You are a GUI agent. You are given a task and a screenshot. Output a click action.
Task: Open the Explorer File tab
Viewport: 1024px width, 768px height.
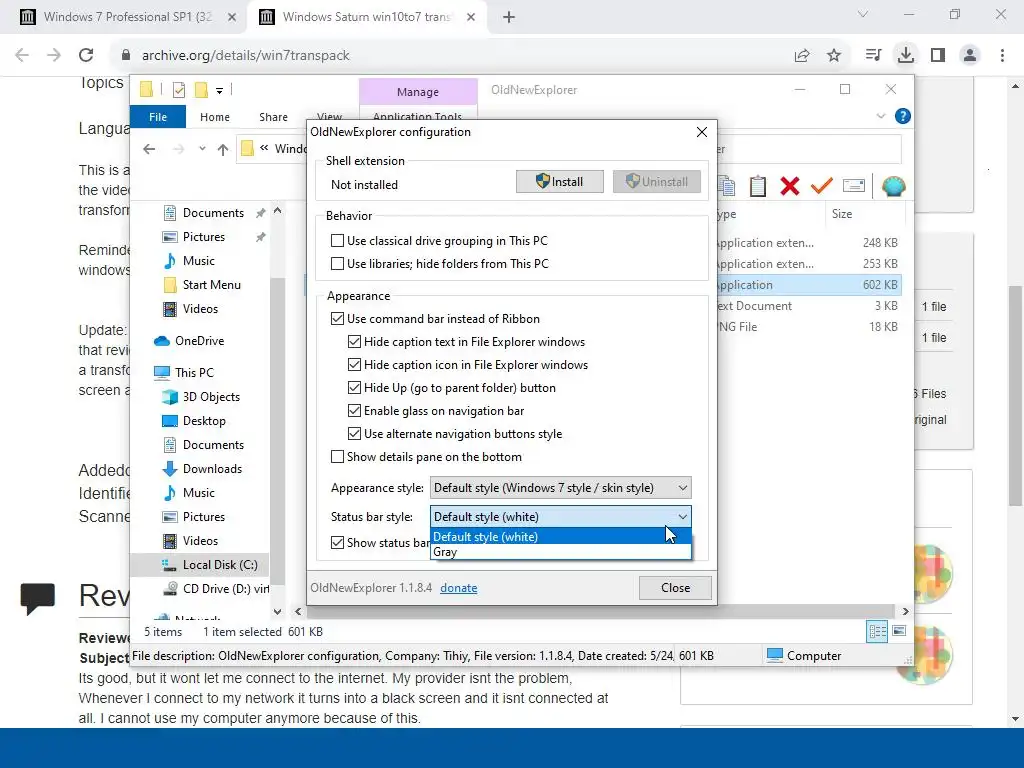click(x=158, y=117)
